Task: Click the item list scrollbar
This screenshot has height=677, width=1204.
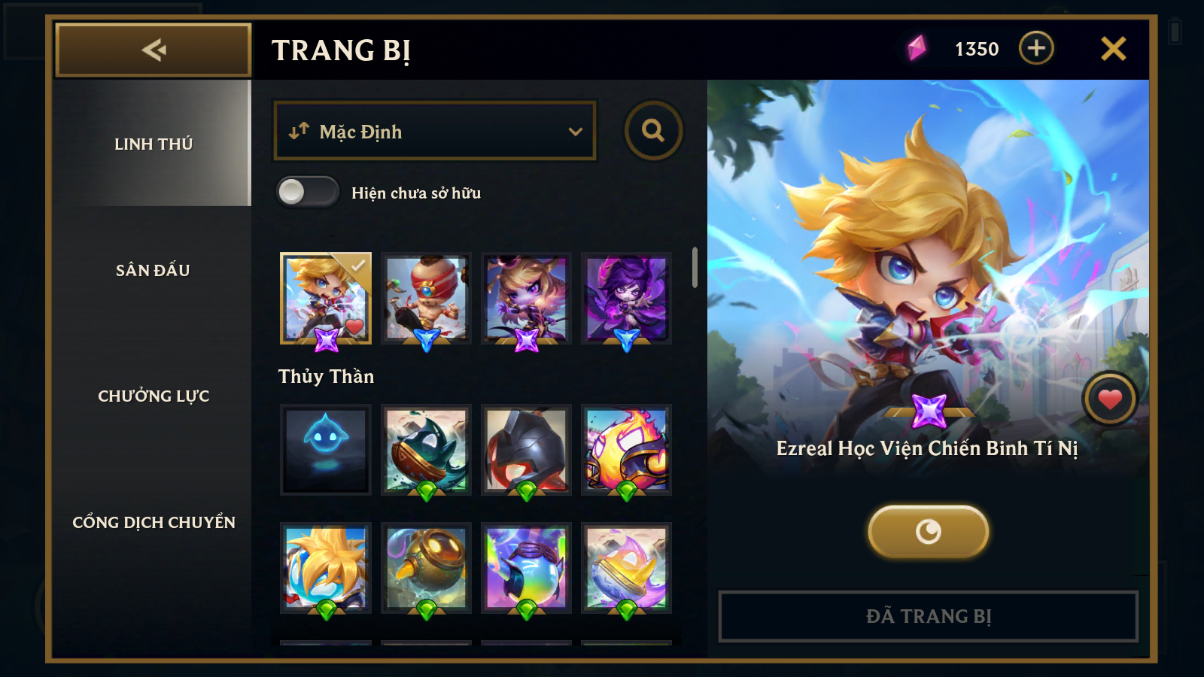Action: click(695, 268)
